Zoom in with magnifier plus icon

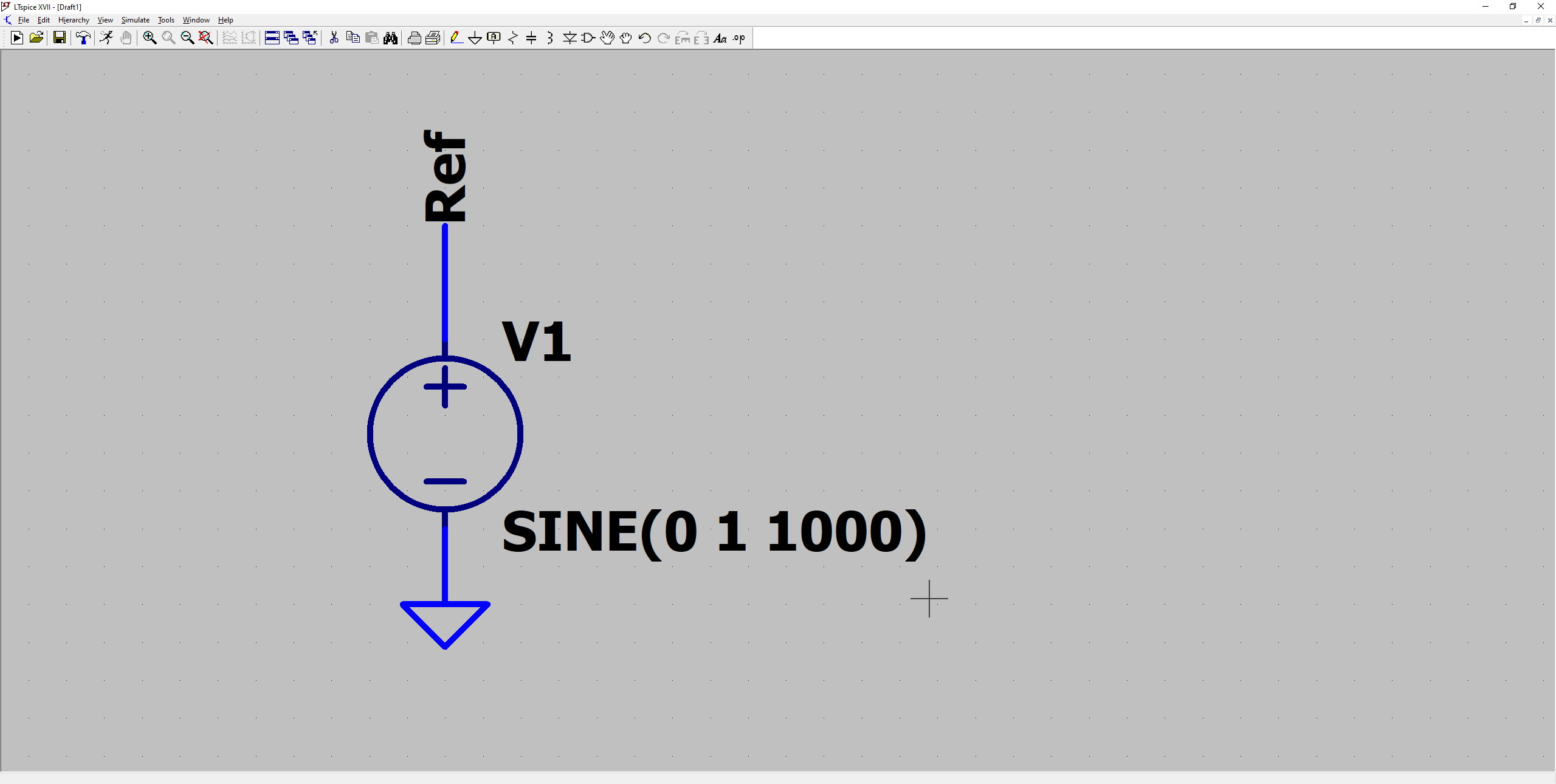150,38
